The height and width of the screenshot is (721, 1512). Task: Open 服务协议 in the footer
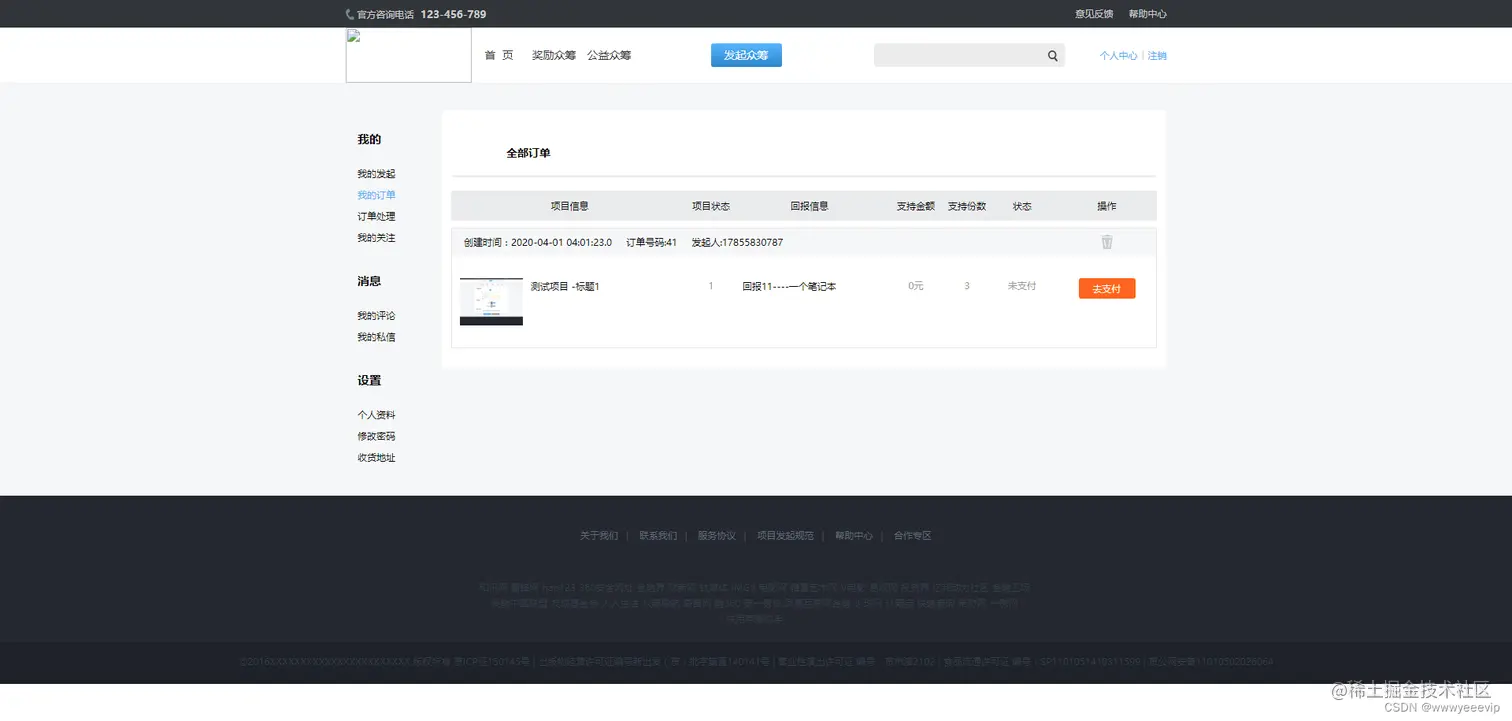[716, 535]
